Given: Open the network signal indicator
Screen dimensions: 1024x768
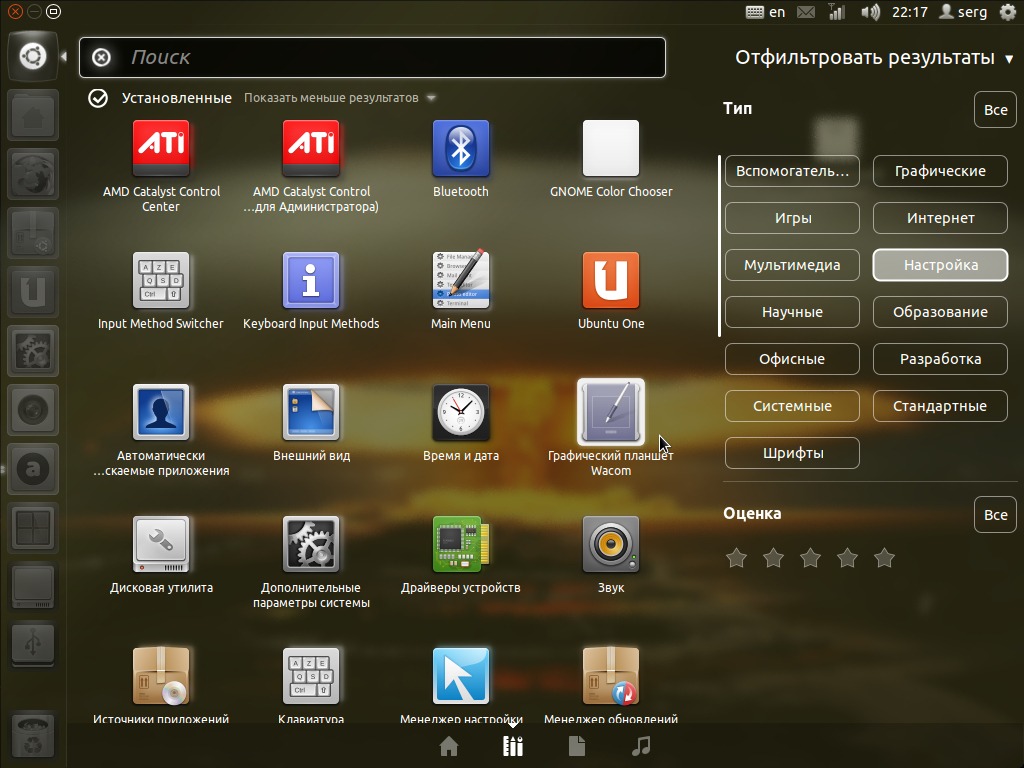Looking at the screenshot, I should tap(837, 12).
